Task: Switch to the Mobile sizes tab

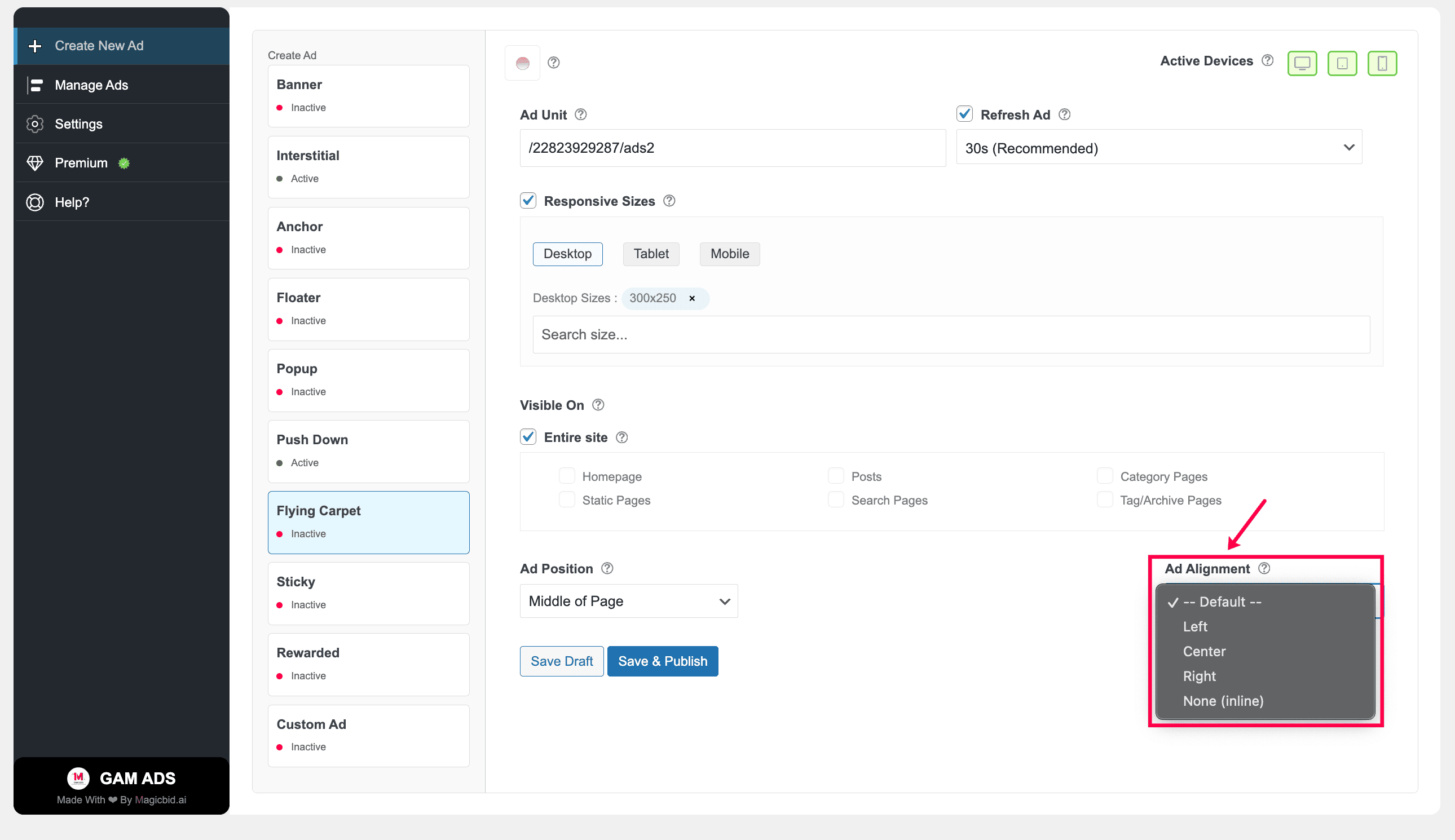Action: pos(730,254)
